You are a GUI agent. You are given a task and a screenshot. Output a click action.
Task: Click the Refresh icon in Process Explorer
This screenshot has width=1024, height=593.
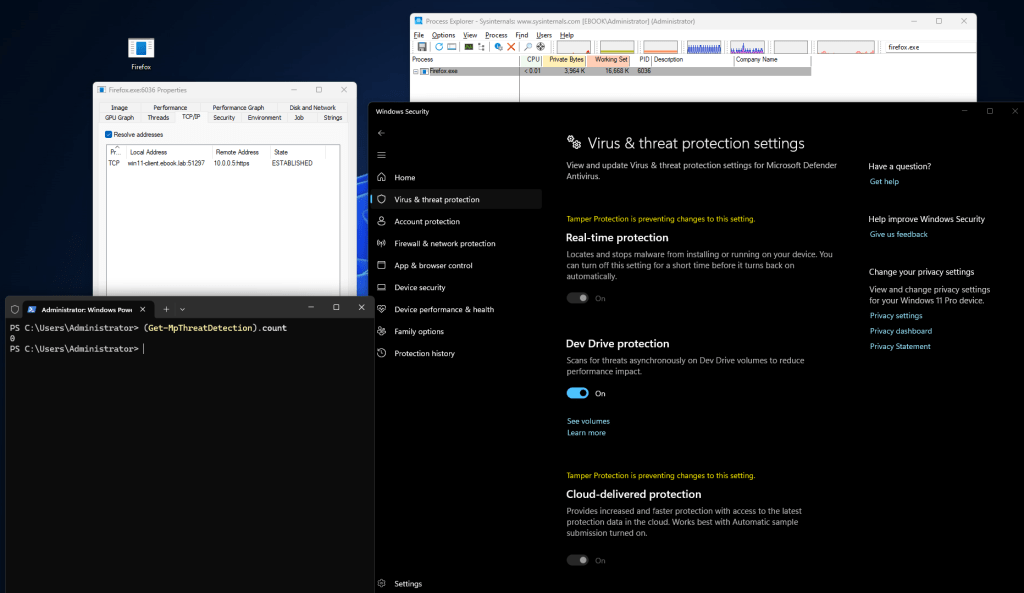point(438,47)
